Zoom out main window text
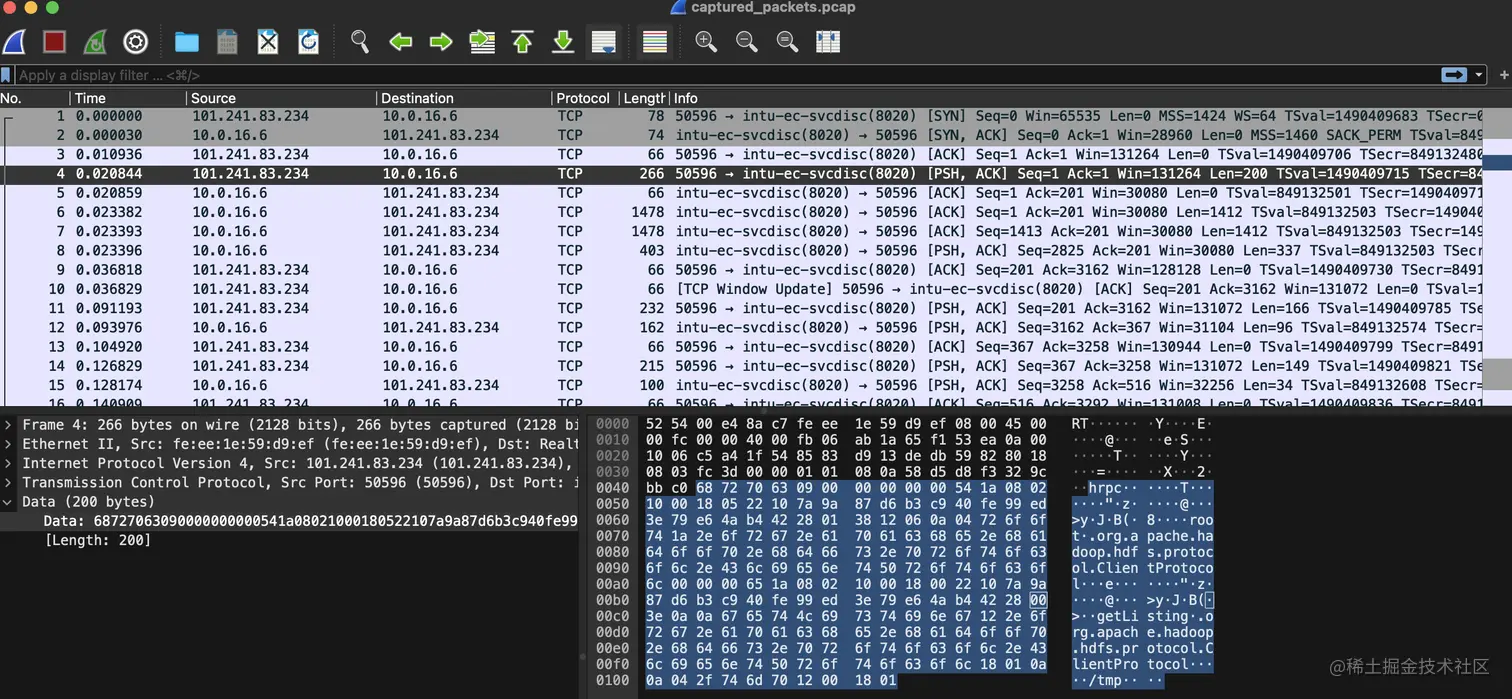1512x699 pixels. point(746,42)
